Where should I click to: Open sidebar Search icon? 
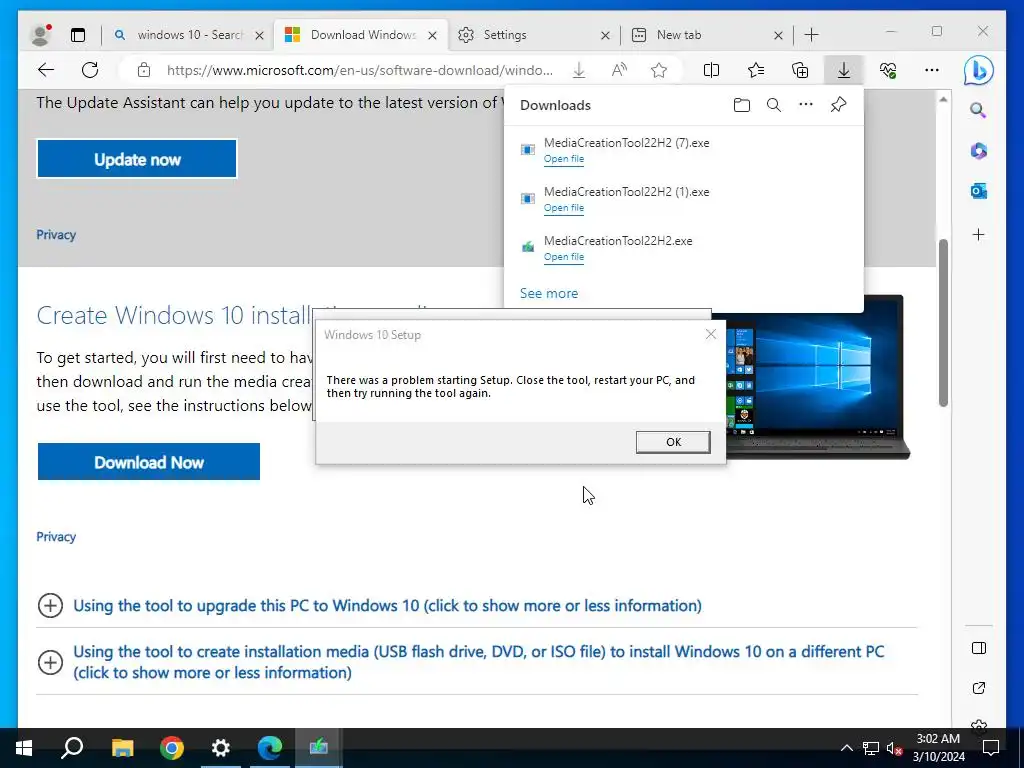[x=978, y=110]
